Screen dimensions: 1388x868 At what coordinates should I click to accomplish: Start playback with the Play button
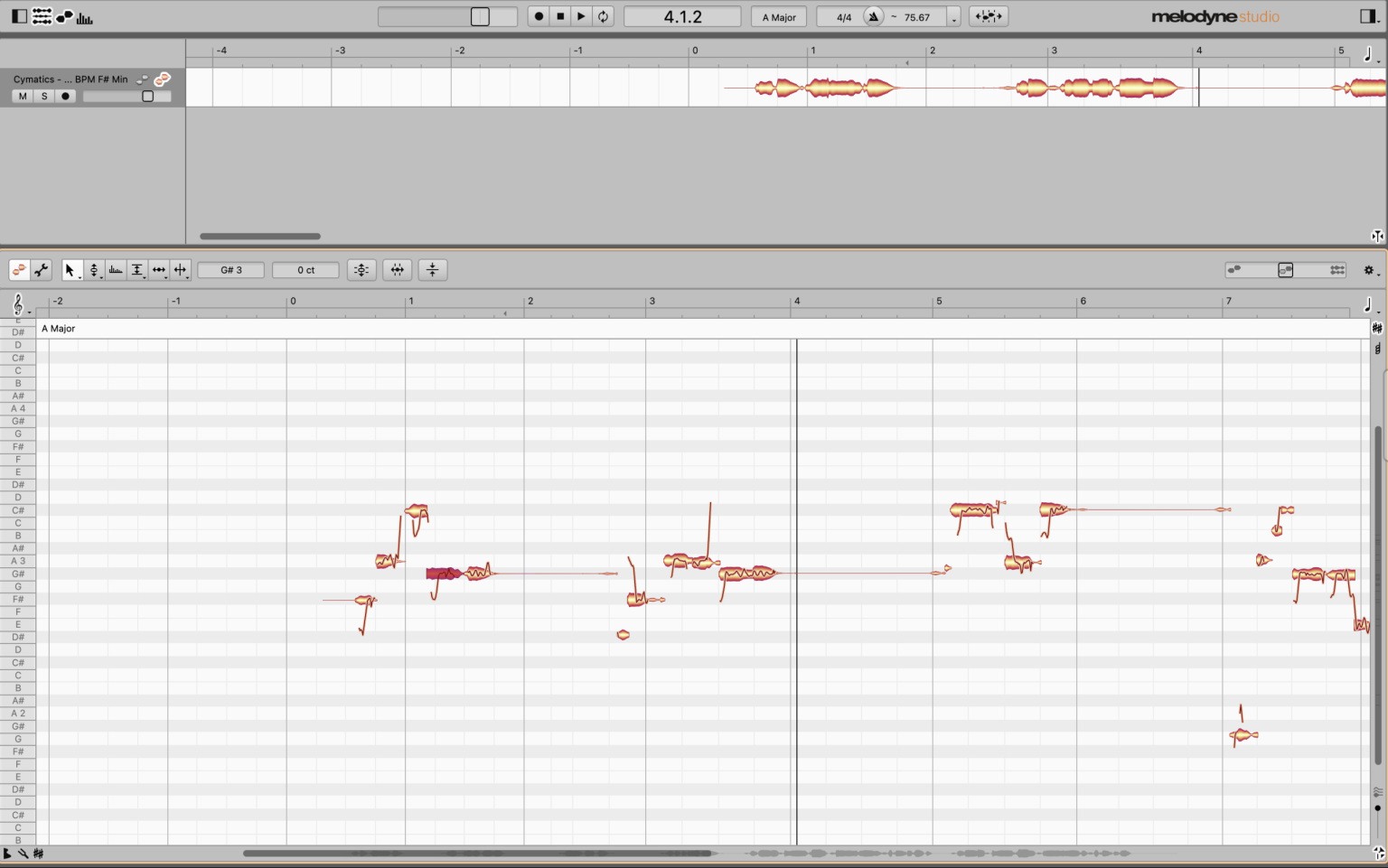coord(581,15)
